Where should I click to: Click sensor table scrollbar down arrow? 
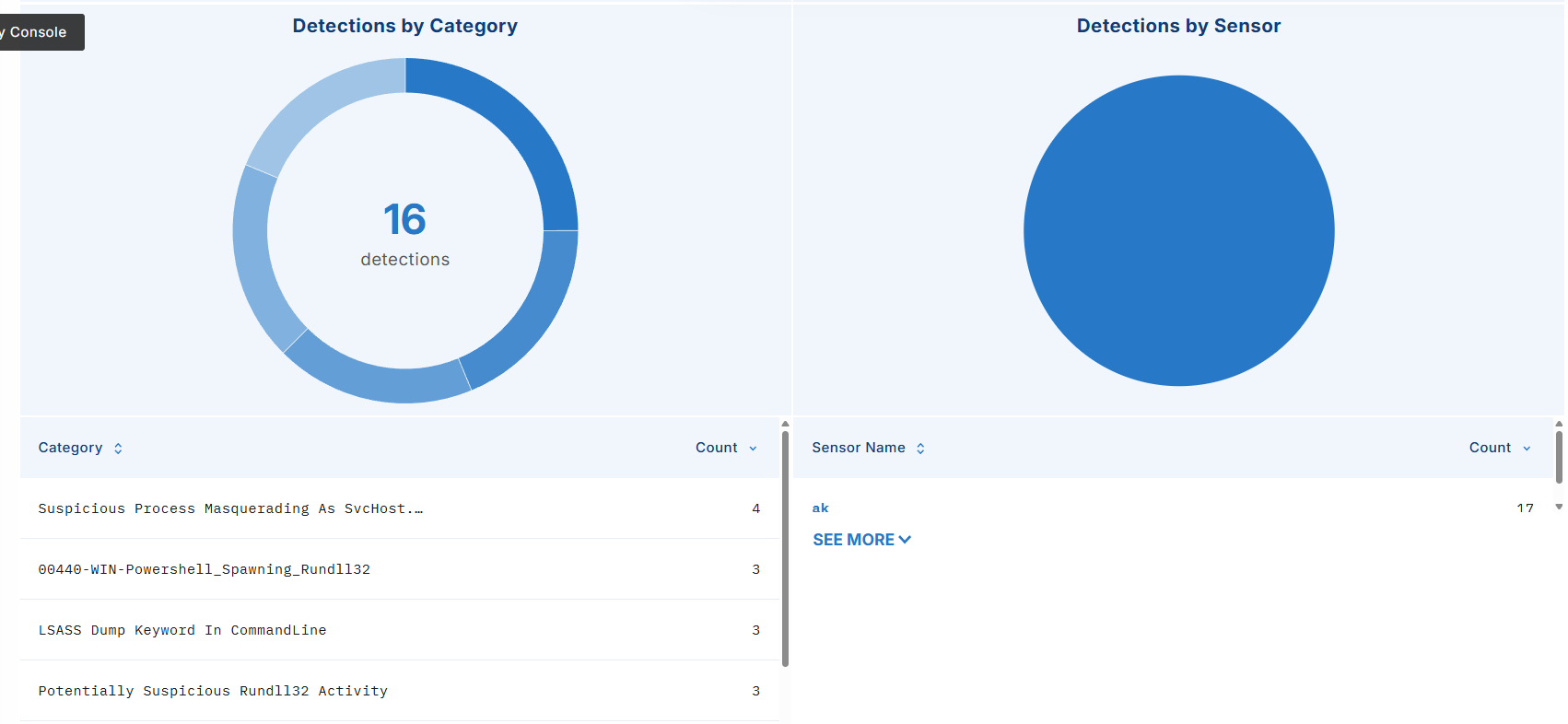1559,507
